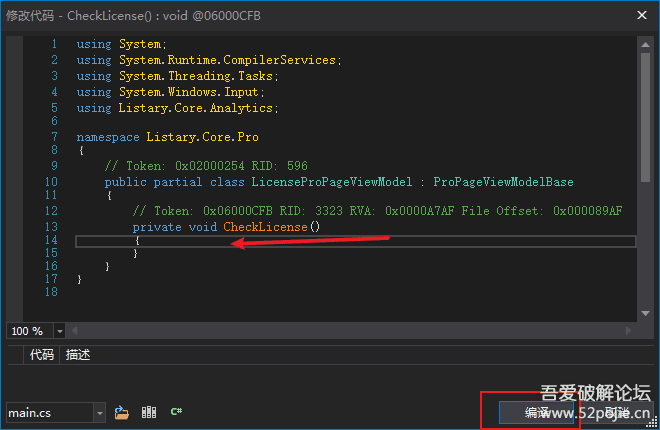
Task: Click ProPageViewModelBase base class name
Action: (x=503, y=182)
